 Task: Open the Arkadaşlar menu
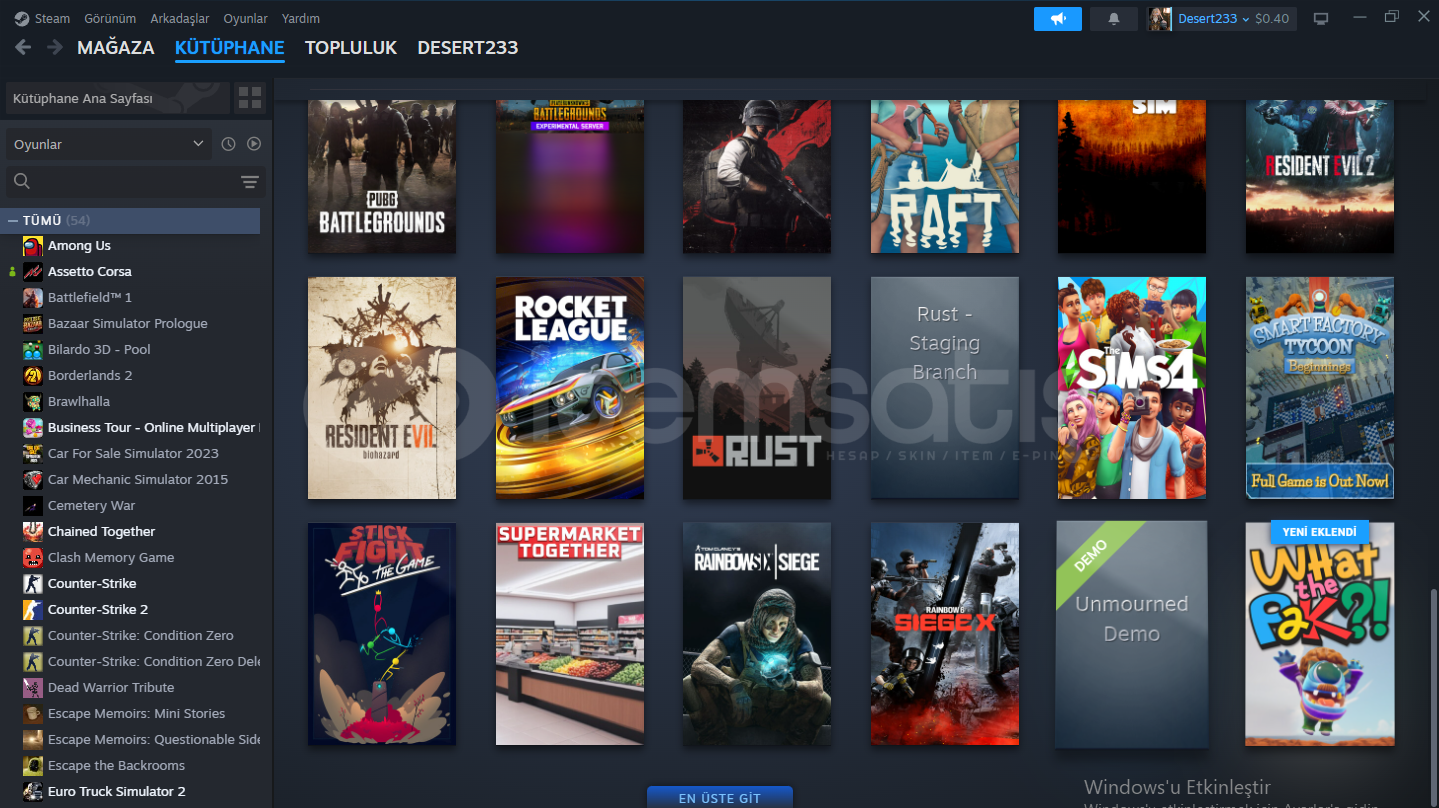180,18
